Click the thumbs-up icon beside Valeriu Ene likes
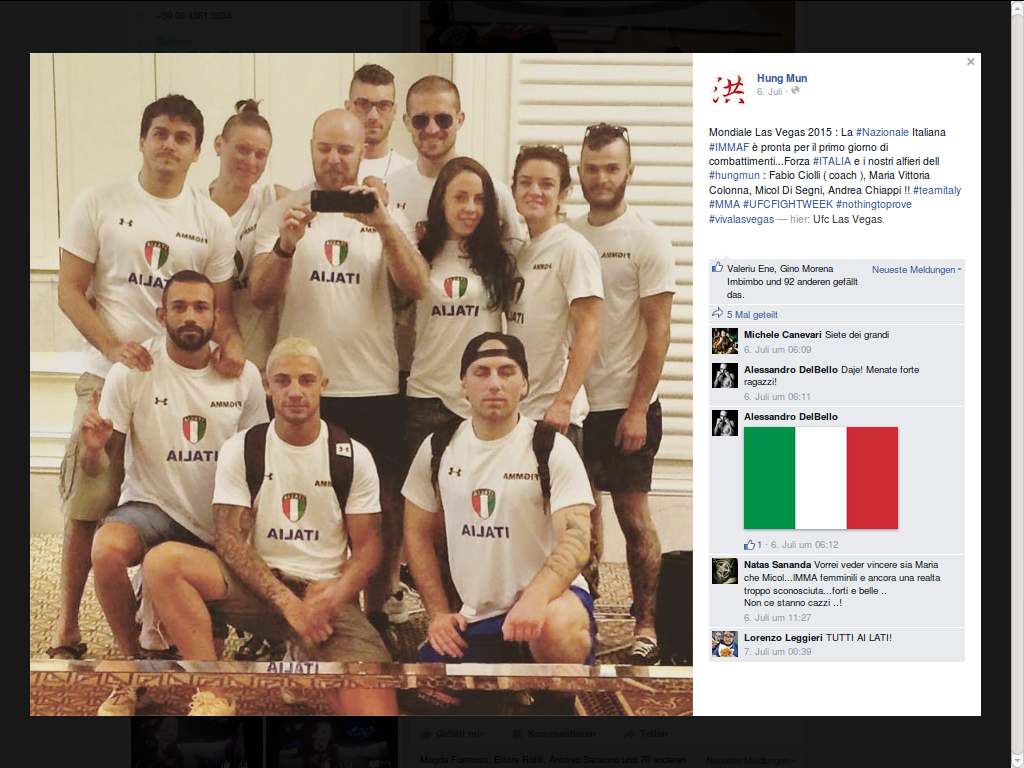1024x768 pixels. coord(717,267)
